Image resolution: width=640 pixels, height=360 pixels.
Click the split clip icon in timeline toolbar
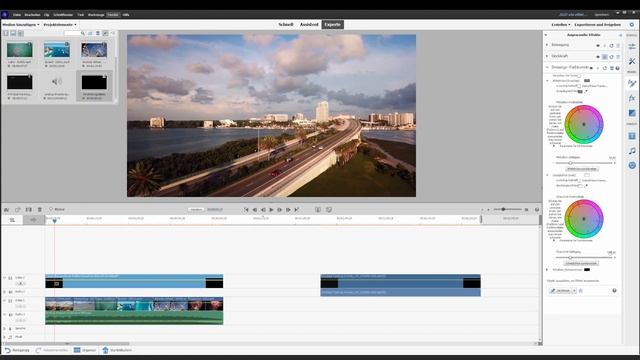pos(29,209)
